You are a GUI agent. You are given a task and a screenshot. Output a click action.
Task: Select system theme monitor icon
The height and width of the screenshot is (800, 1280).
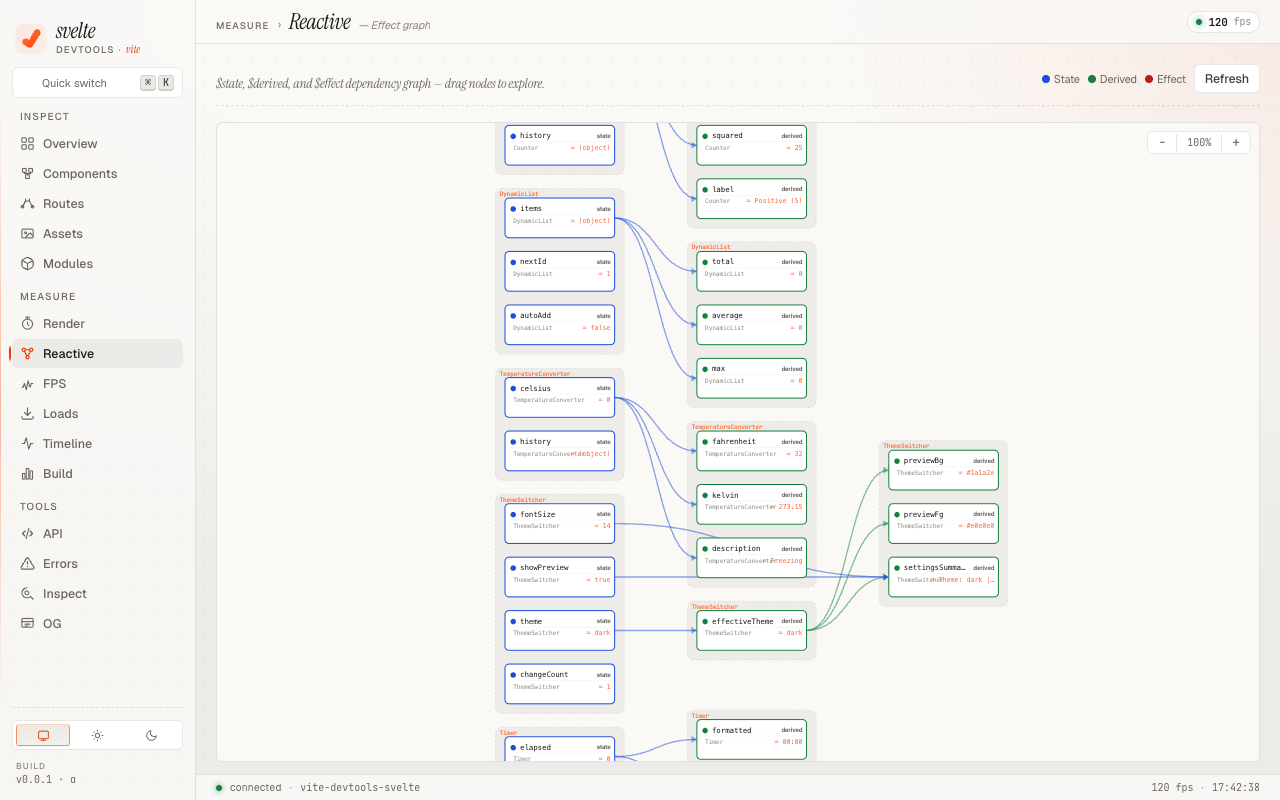pos(43,735)
